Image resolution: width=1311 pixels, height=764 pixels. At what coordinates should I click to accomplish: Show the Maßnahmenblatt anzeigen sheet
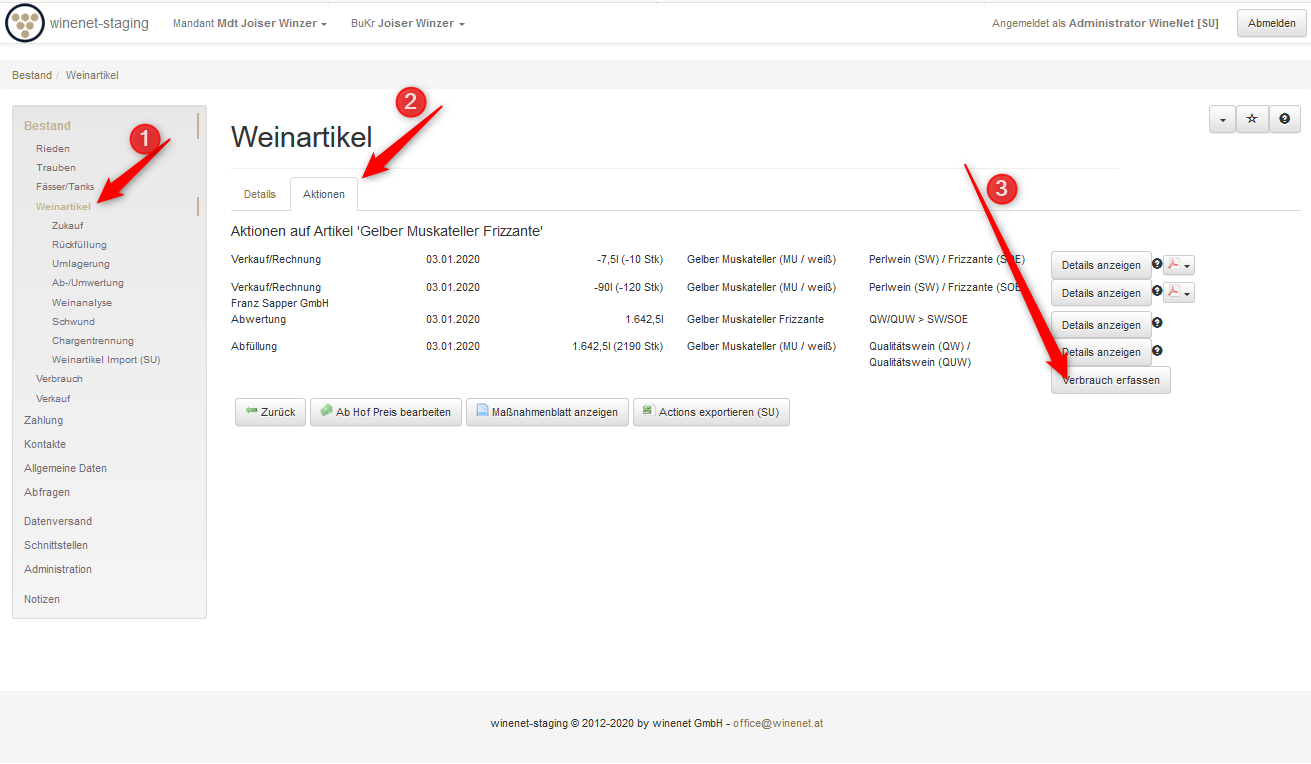(x=547, y=412)
